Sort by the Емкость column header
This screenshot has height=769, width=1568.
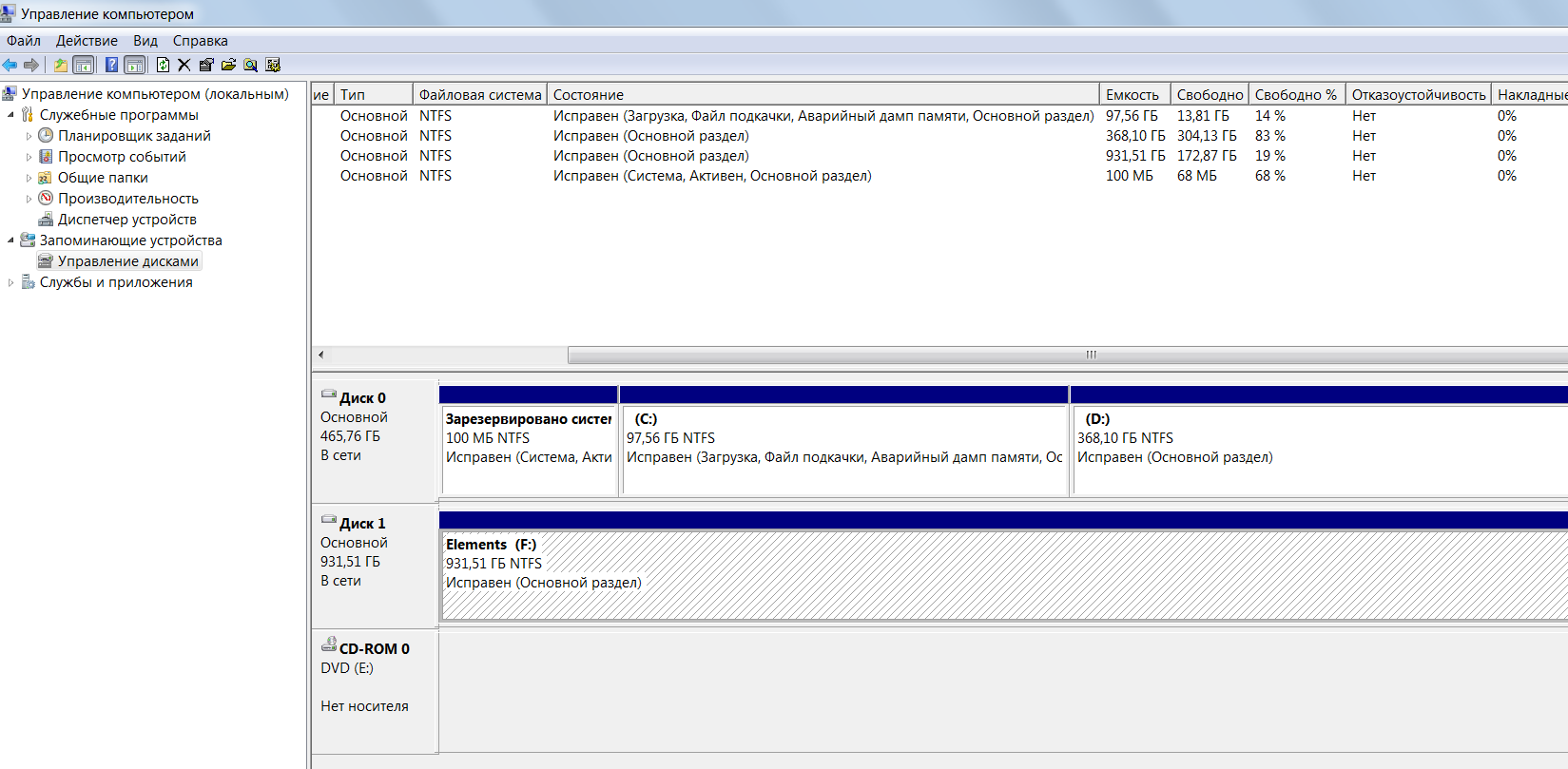pos(1134,94)
